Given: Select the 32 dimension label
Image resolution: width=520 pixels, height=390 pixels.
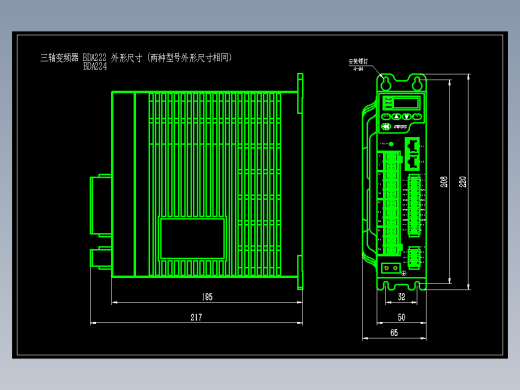Looking at the screenshot, I should click(401, 297).
